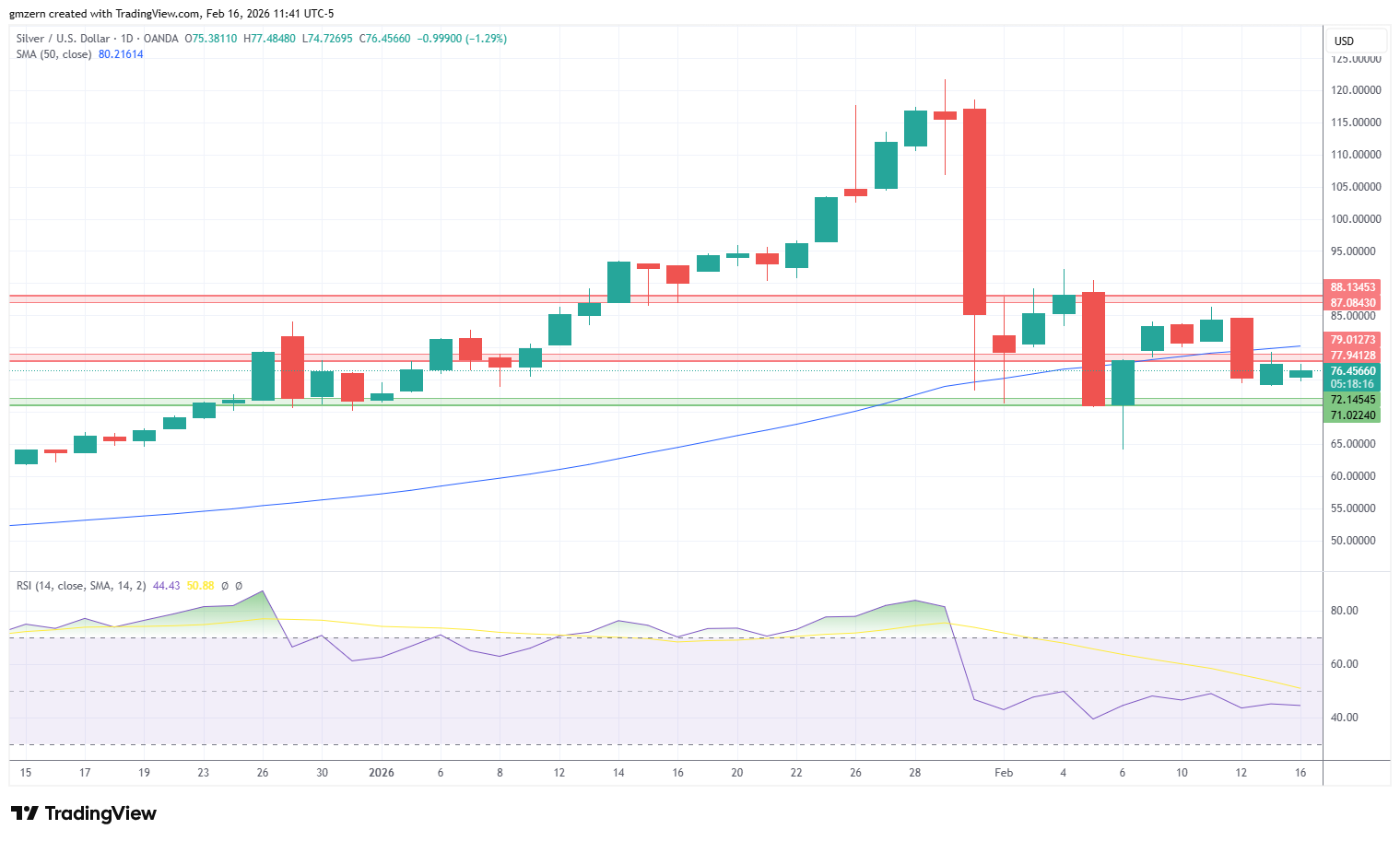This screenshot has width=1400, height=841.
Task: Click the TradingView logo at the bottom
Action: [84, 813]
